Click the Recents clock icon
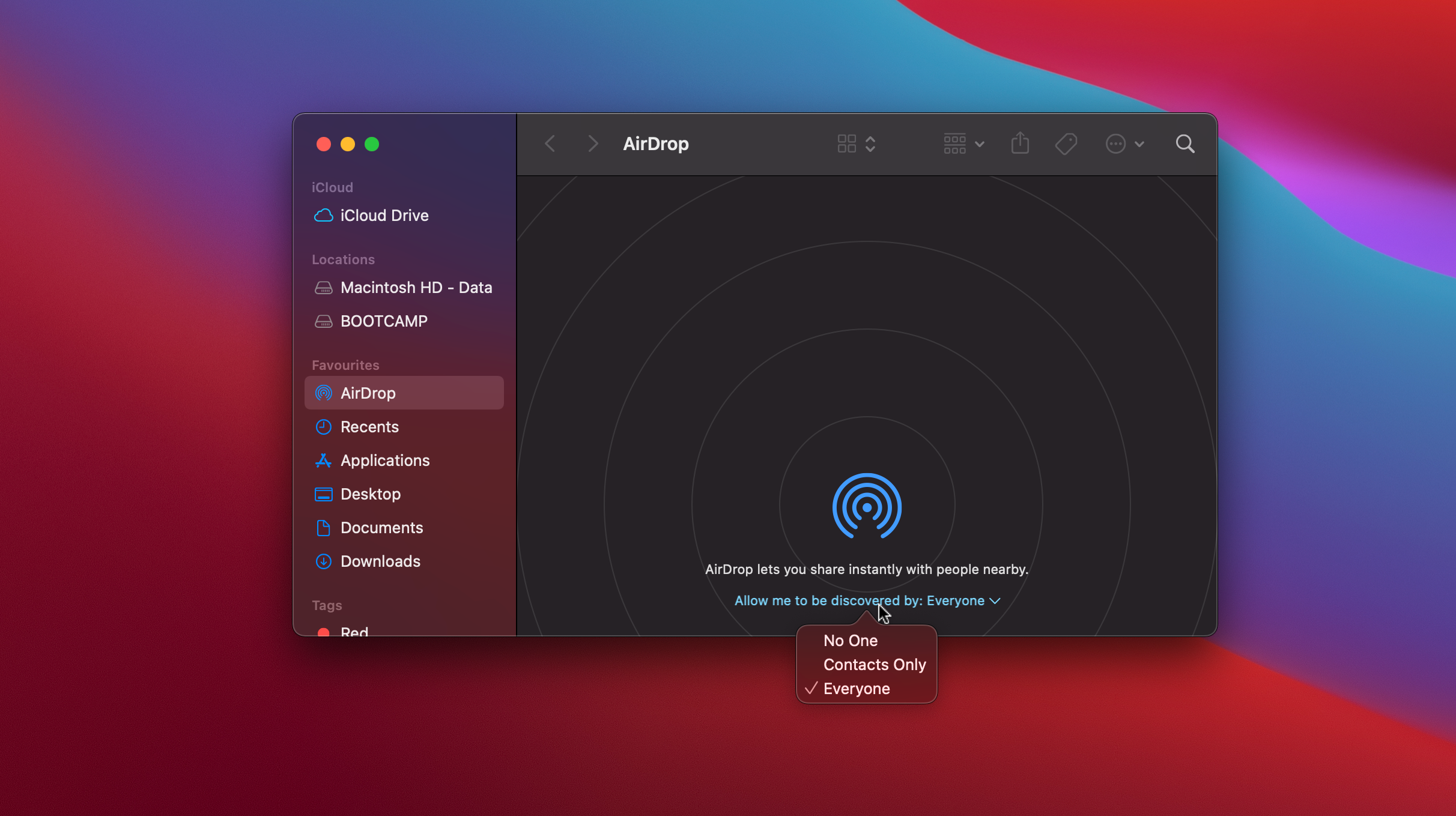The width and height of the screenshot is (1456, 816). (x=324, y=427)
